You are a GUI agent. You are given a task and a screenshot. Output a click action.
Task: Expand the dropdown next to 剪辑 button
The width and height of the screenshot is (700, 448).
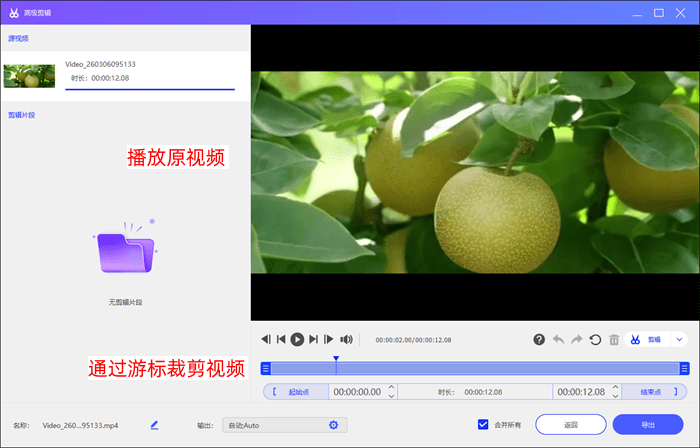click(x=679, y=340)
